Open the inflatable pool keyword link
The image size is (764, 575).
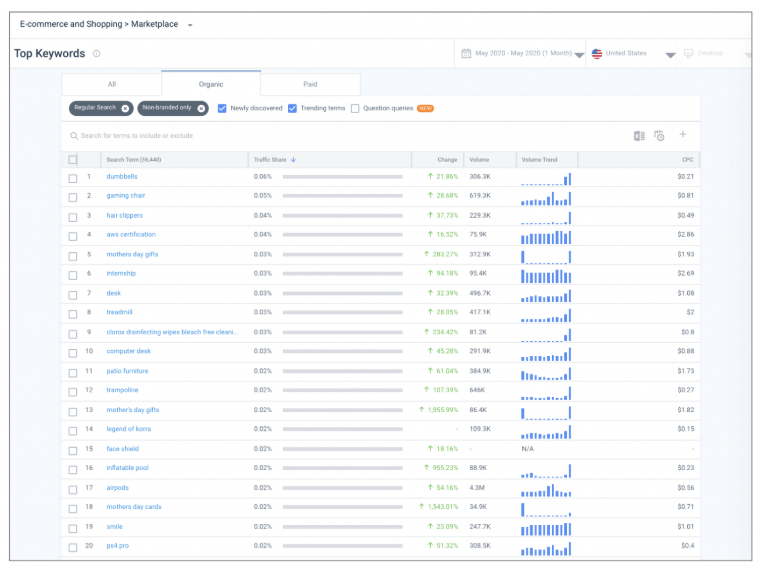pyautogui.click(x=127, y=468)
